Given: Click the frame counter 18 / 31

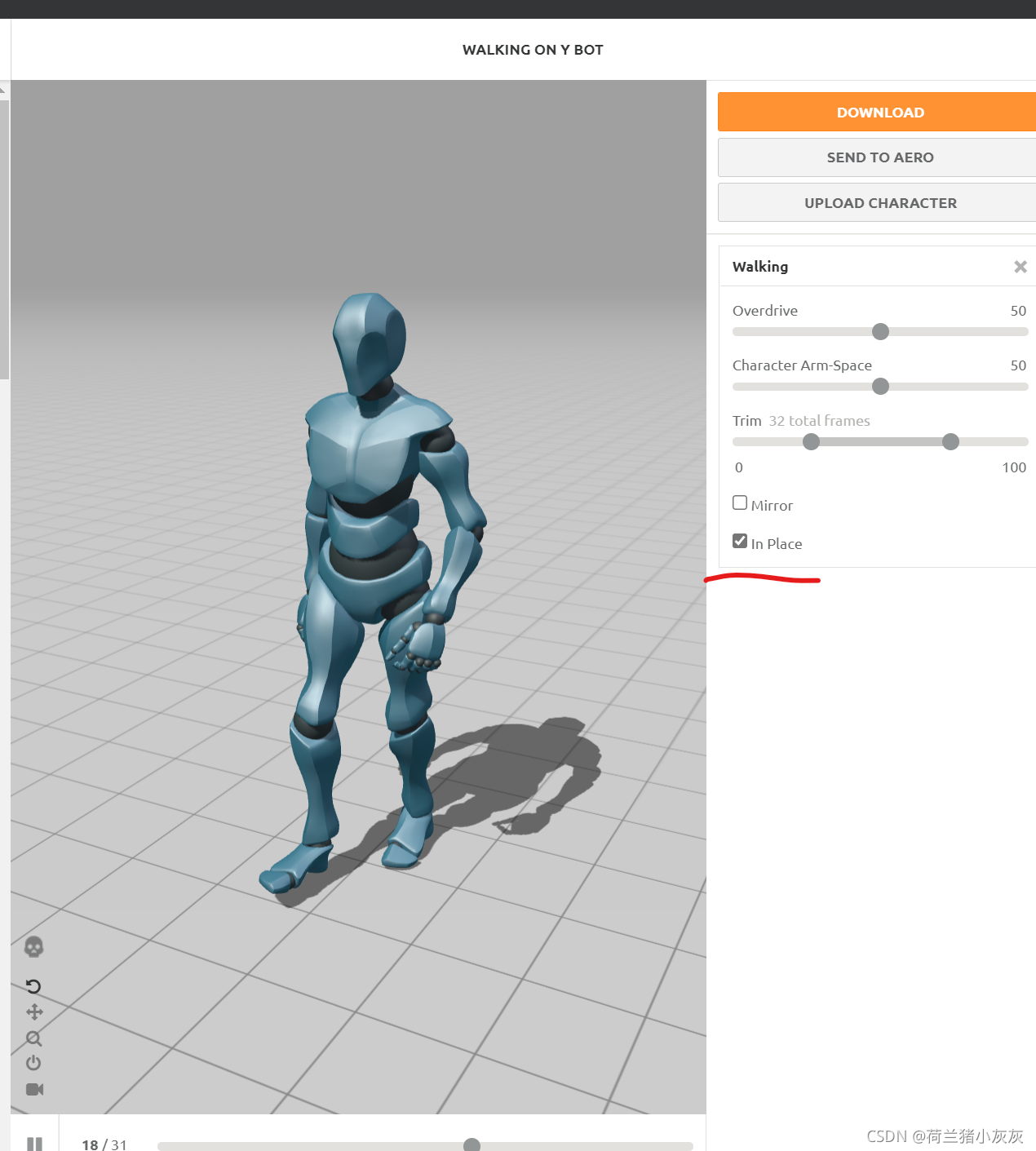Looking at the screenshot, I should pos(104,1144).
